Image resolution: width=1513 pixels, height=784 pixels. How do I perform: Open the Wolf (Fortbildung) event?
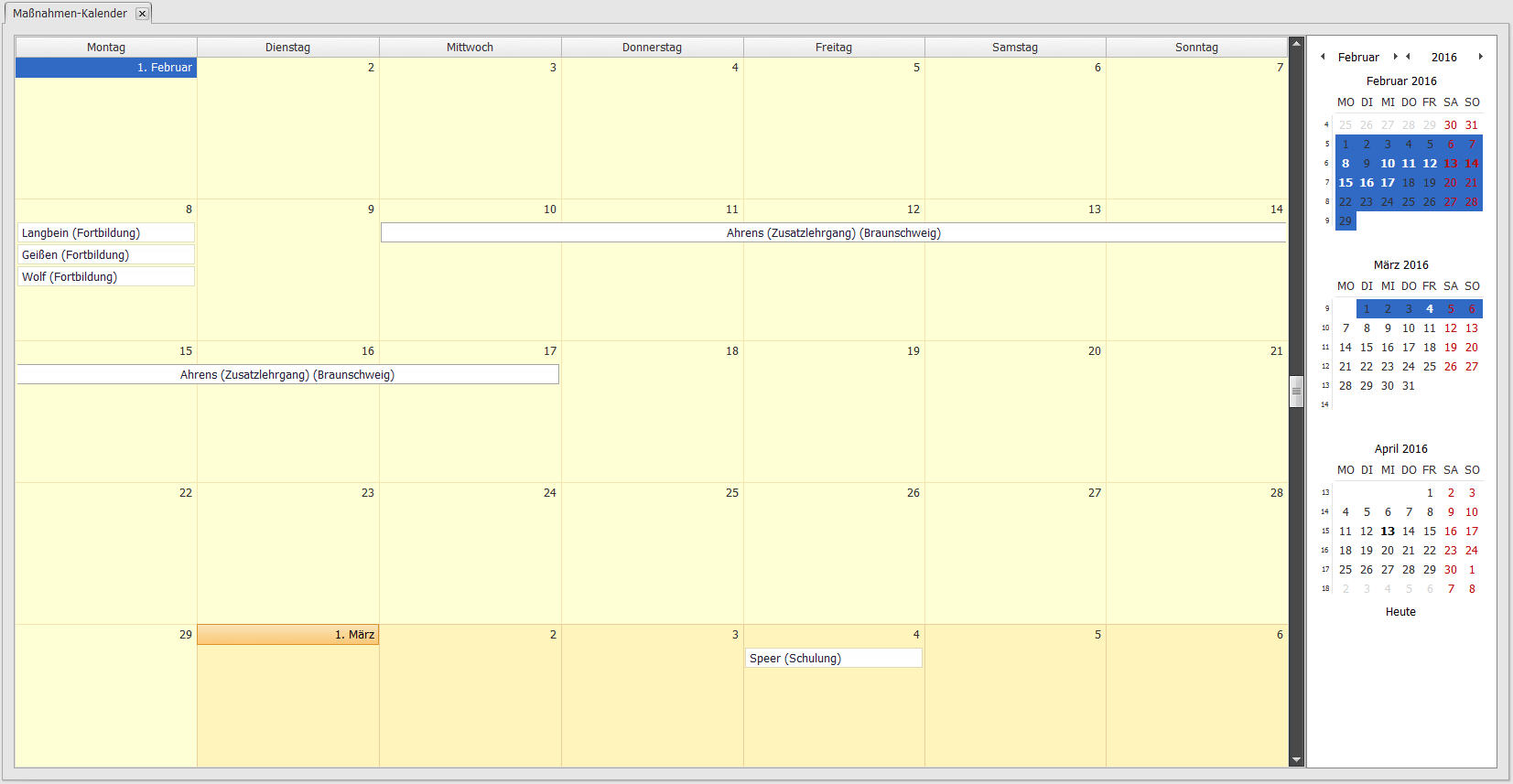pyautogui.click(x=106, y=277)
